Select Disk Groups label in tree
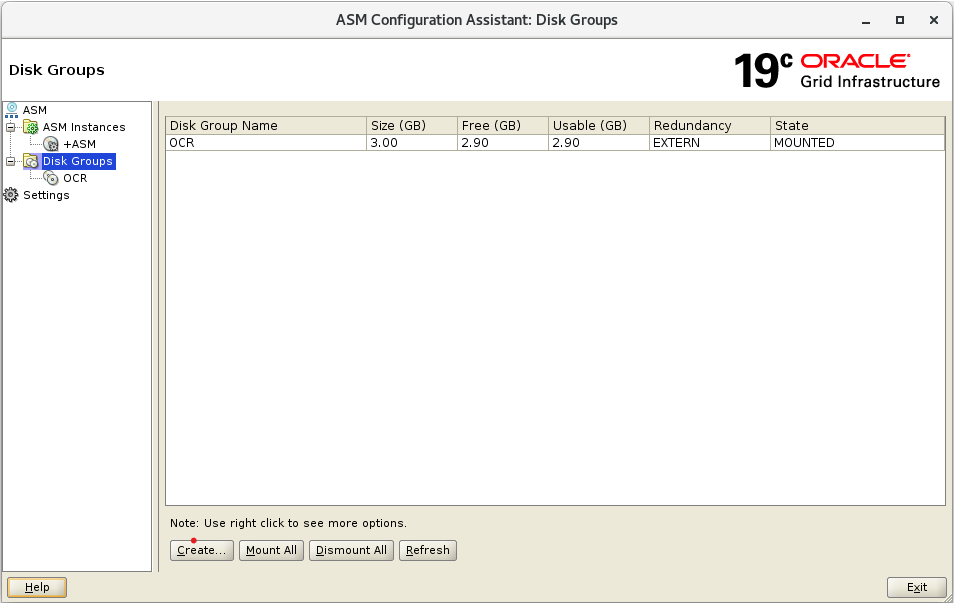954x603 pixels. (78, 161)
